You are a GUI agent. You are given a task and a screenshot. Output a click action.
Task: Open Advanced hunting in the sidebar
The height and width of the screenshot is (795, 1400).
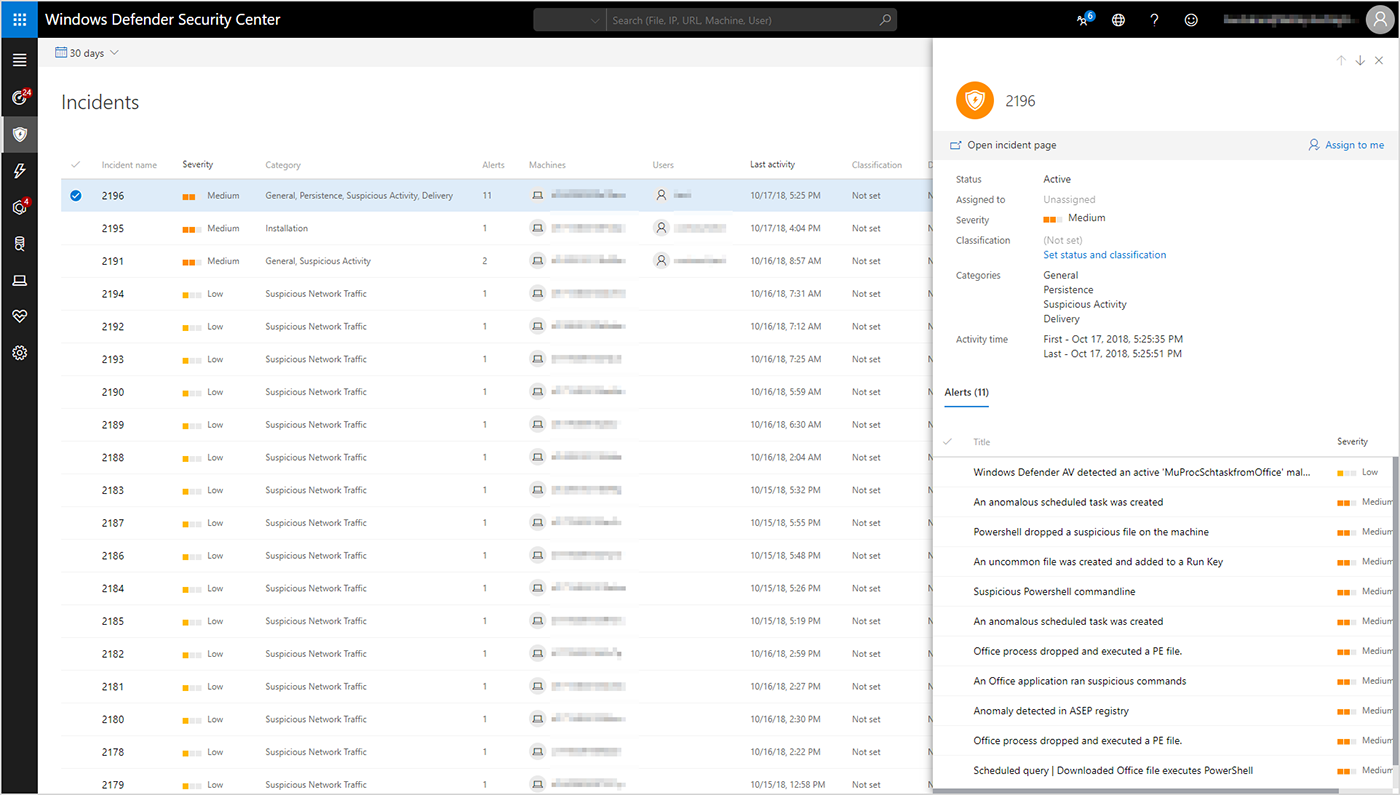(x=19, y=242)
